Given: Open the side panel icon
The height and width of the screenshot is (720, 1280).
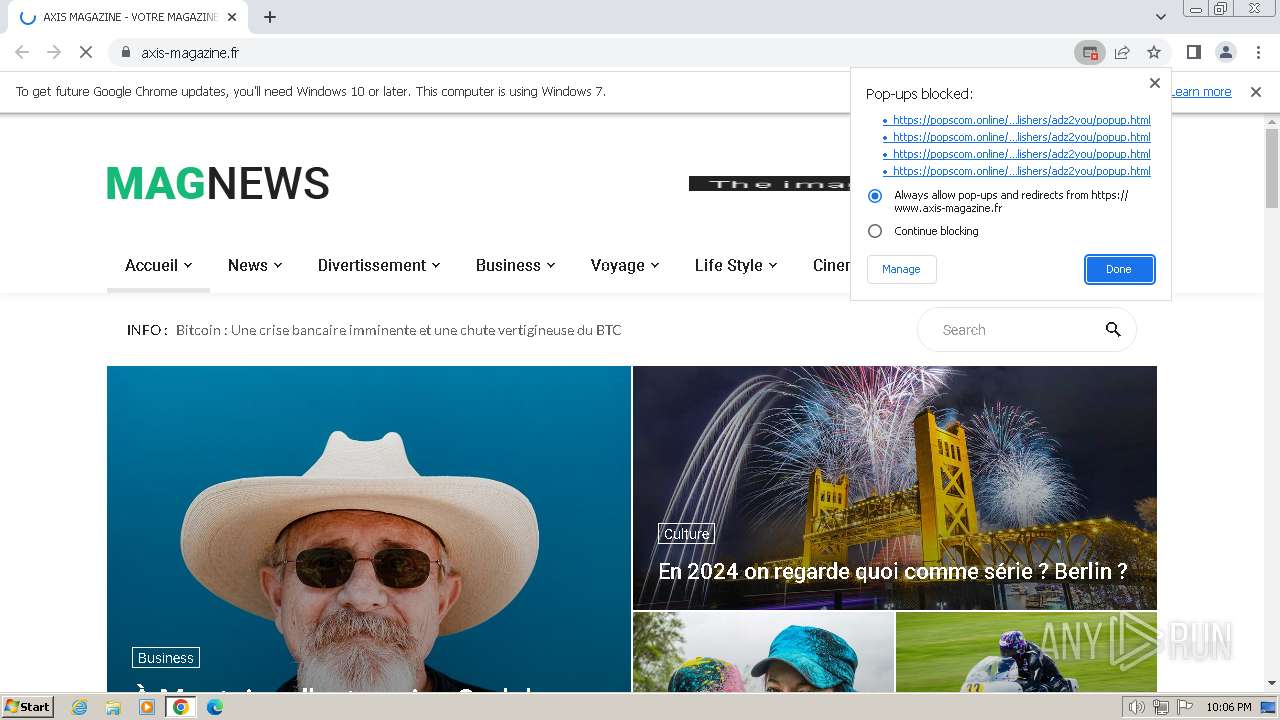Looking at the screenshot, I should coord(1193,52).
